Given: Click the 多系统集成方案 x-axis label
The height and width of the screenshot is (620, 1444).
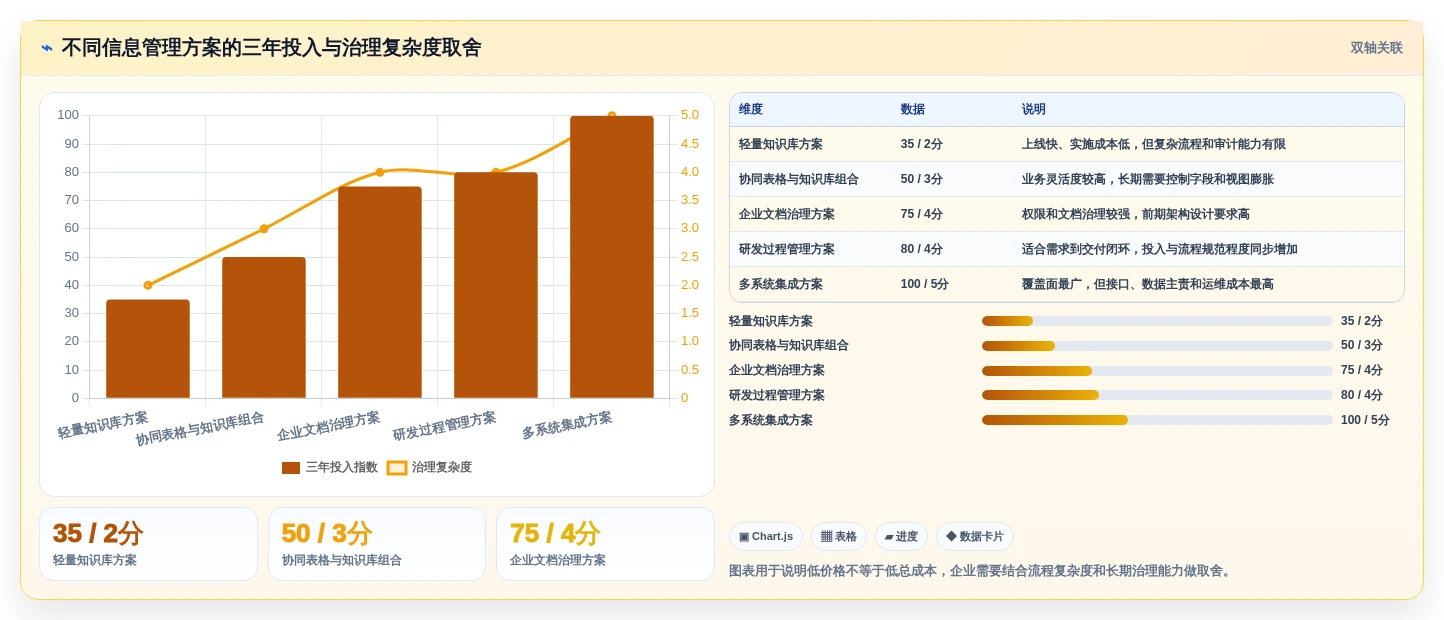Looking at the screenshot, I should click(x=567, y=426).
